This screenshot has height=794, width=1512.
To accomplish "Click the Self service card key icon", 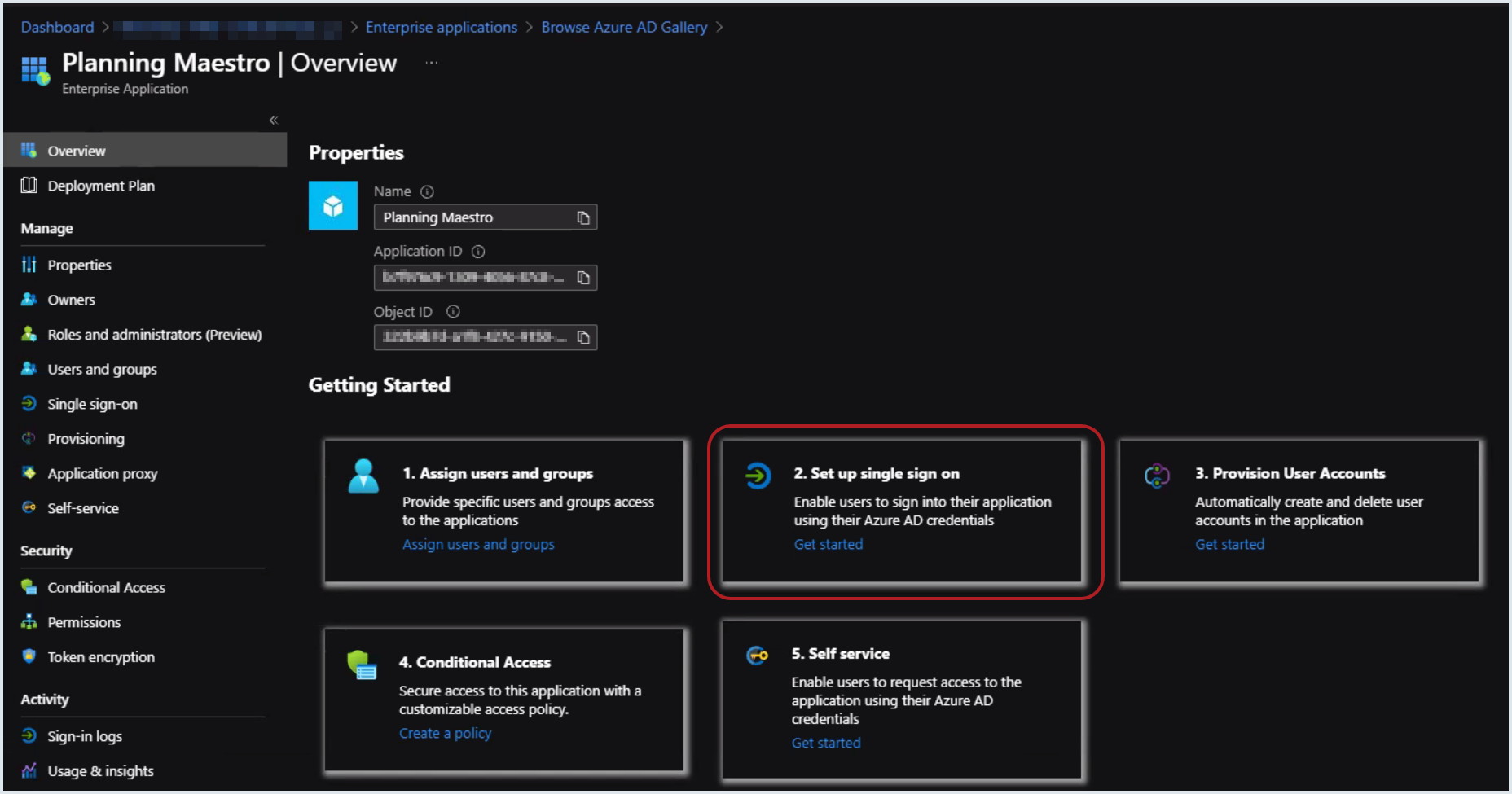I will pos(757,656).
